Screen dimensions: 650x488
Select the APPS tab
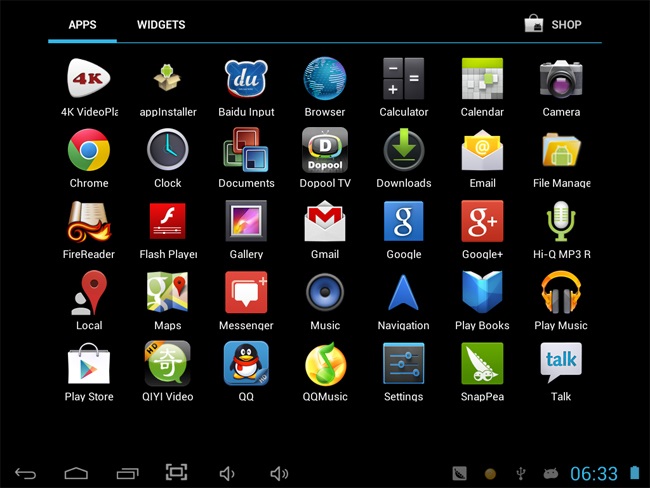click(x=82, y=25)
